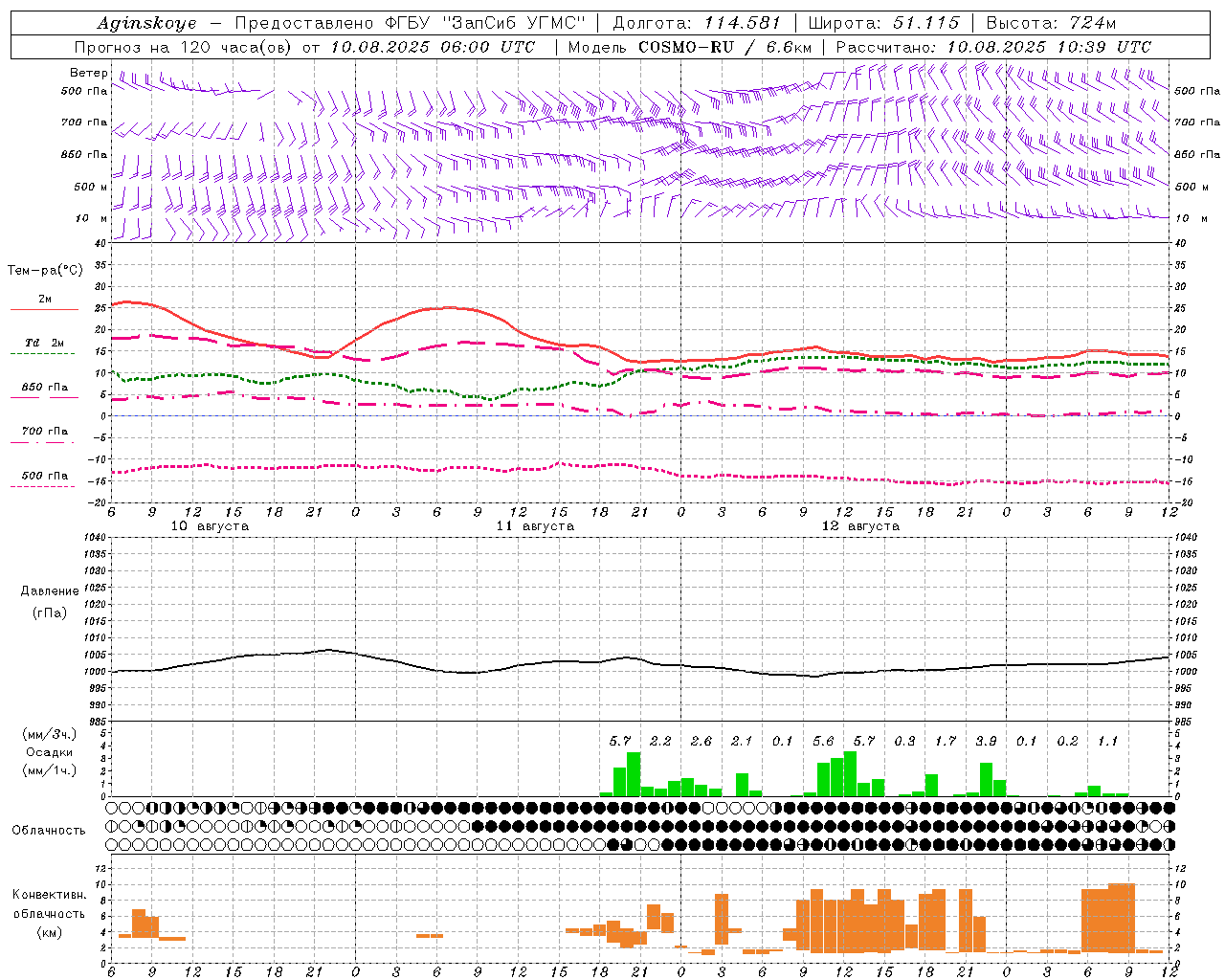Click the (мм/3ч.) units label

[x=50, y=734]
